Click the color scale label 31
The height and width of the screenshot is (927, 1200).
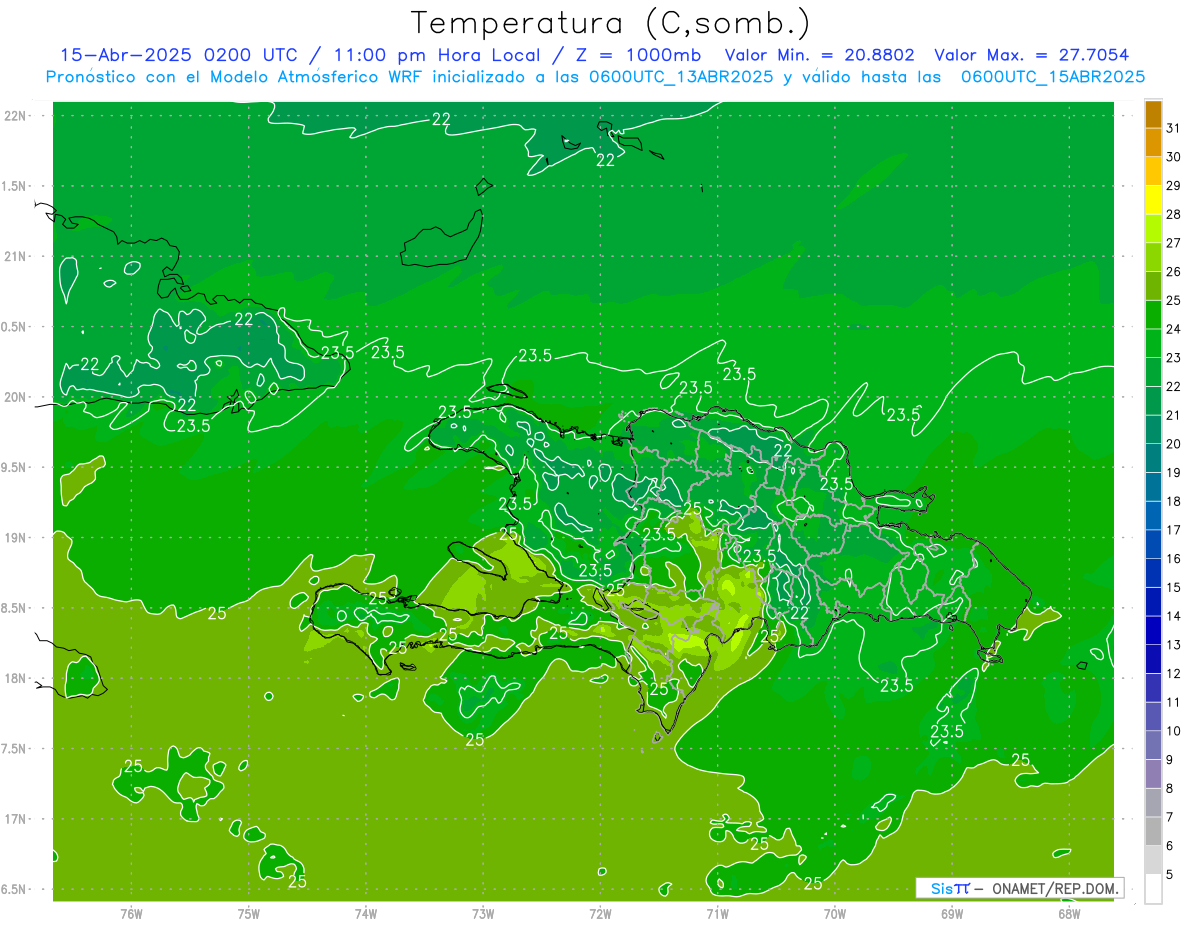tap(1173, 128)
